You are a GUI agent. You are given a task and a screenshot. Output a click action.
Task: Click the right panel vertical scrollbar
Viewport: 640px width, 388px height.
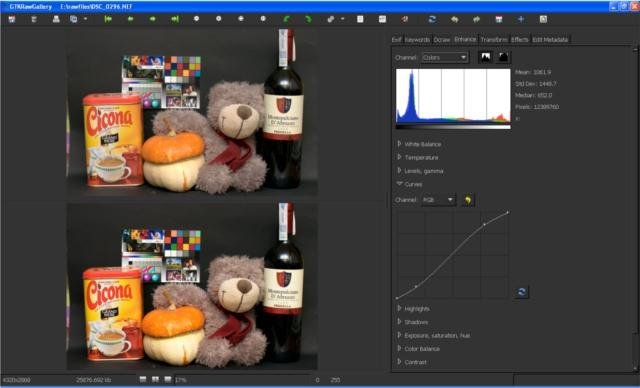[x=635, y=208]
